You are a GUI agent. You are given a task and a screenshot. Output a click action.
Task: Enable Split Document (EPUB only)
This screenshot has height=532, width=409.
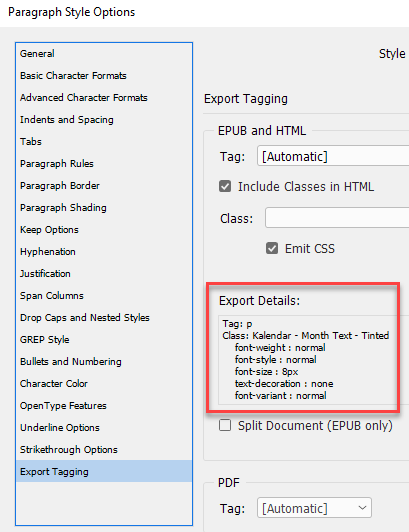pos(225,425)
